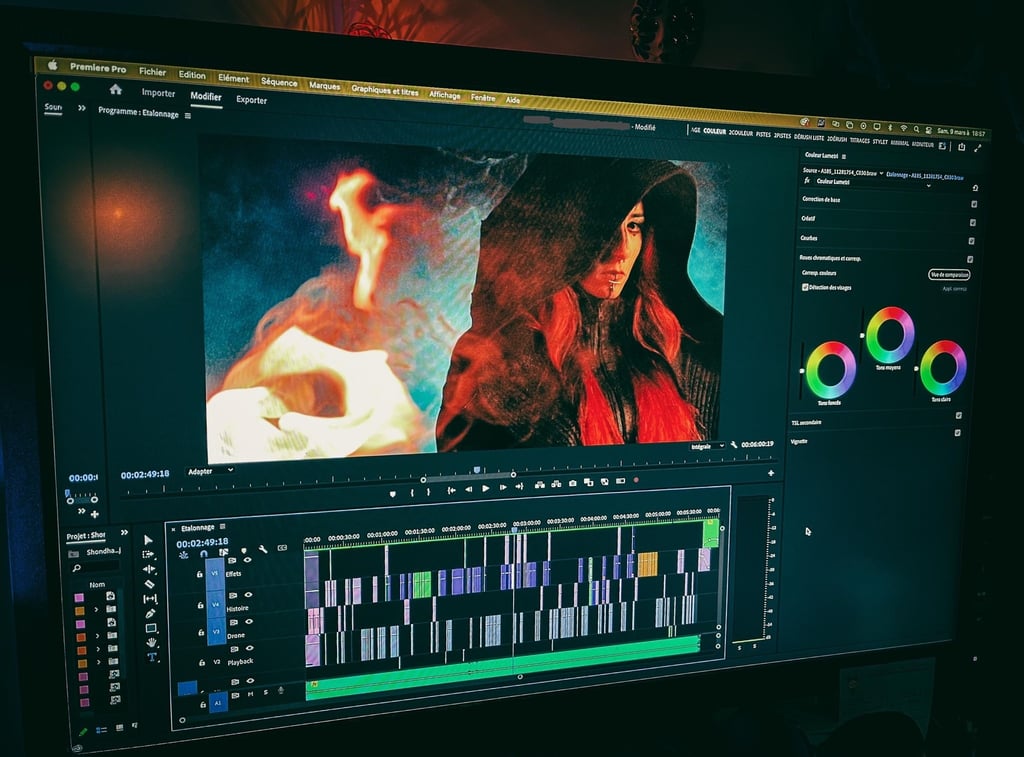Hide the Histoire track eye
This screenshot has width=1024, height=757.
248,595
